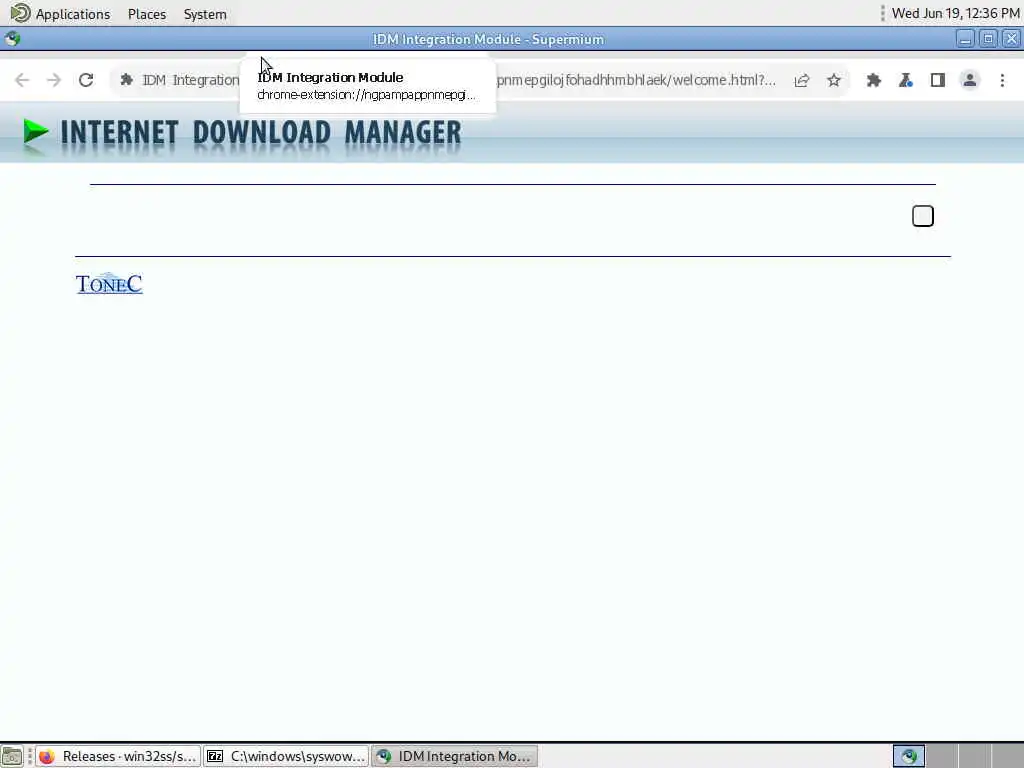Open the three-dot browser menu
Screen dimensions: 1024x768
(1002, 80)
